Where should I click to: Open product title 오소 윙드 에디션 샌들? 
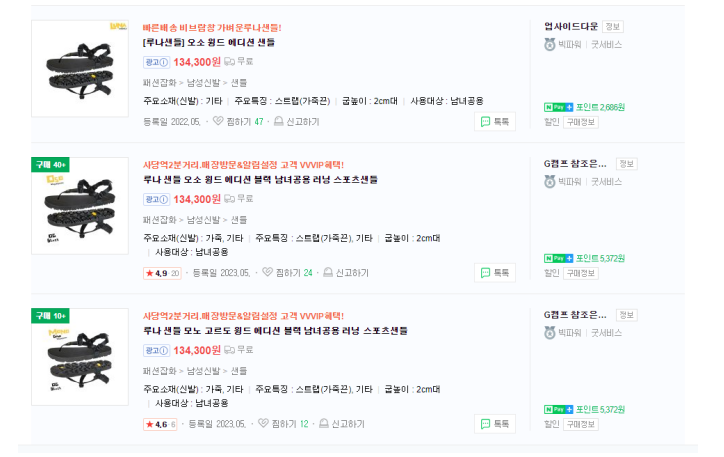tap(209, 42)
